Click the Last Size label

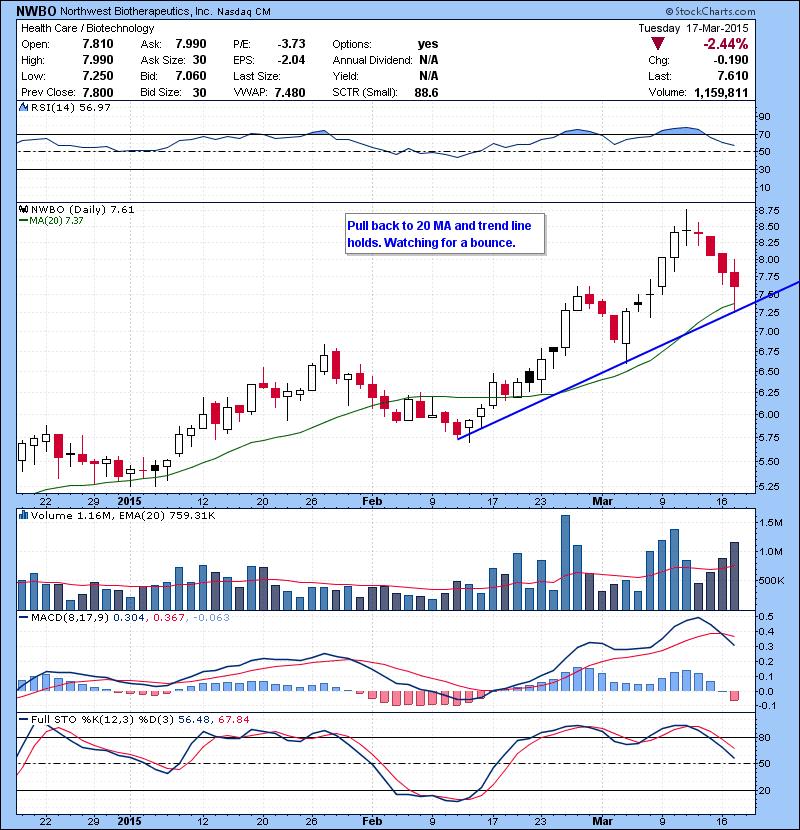coord(257,76)
